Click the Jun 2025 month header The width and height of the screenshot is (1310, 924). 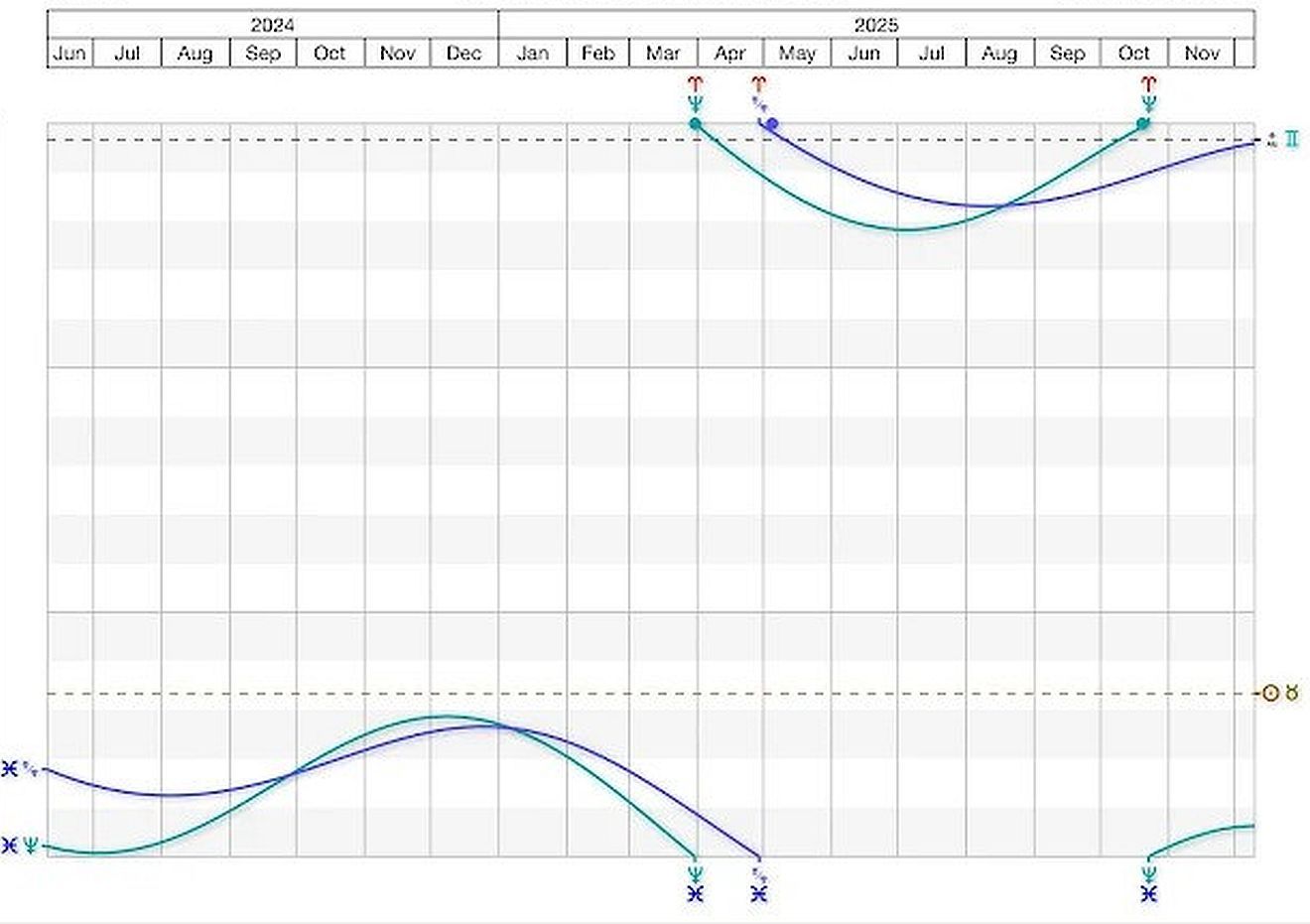click(864, 54)
